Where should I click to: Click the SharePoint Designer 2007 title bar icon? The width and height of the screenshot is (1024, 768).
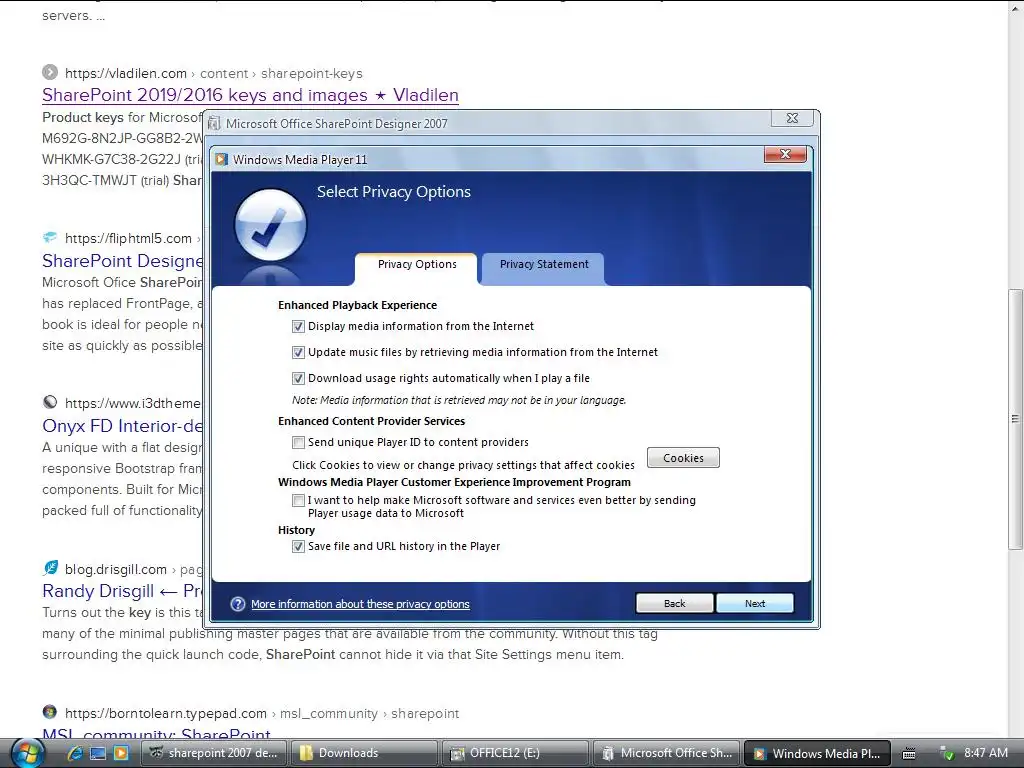214,123
